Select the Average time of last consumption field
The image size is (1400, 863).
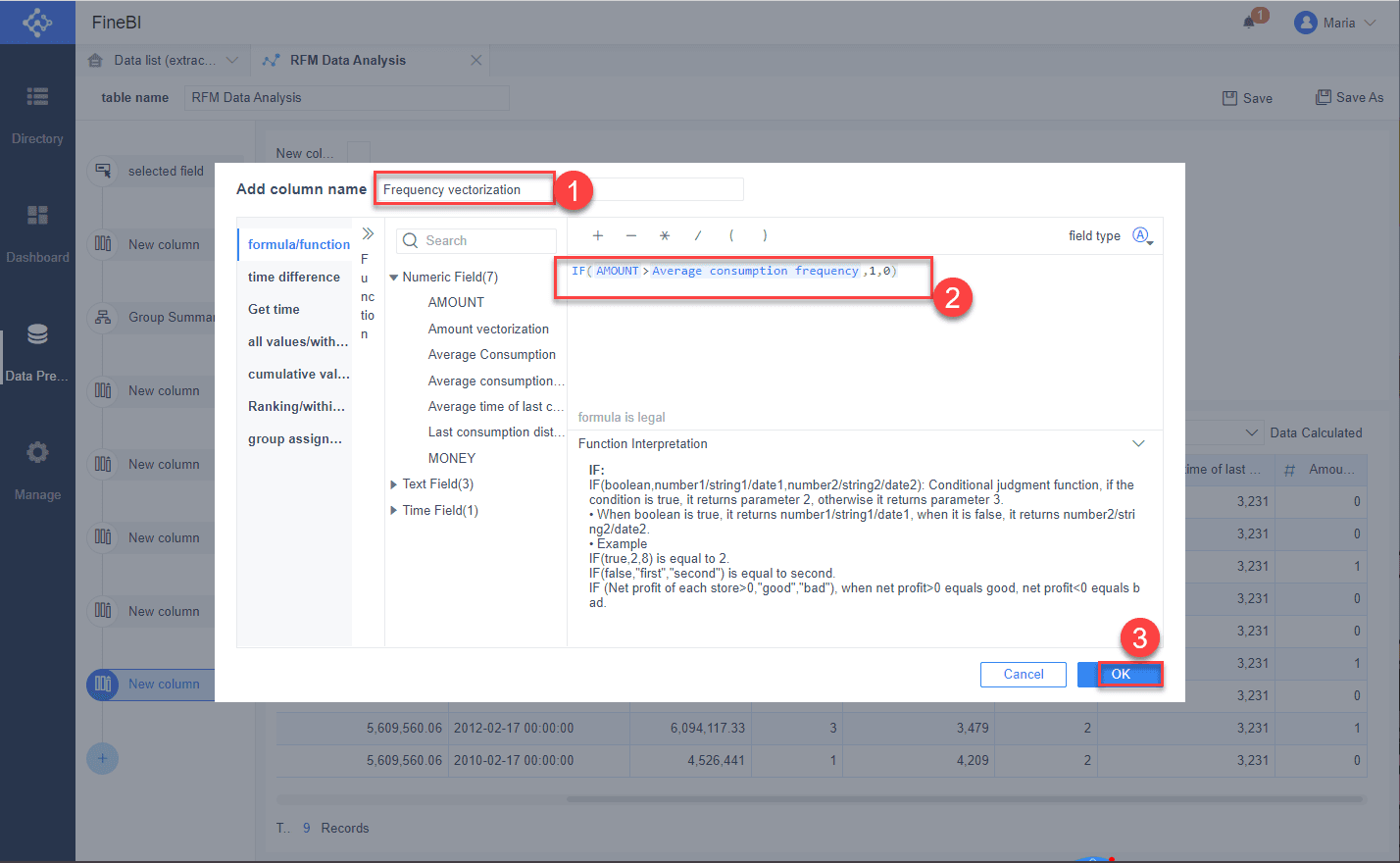495,406
